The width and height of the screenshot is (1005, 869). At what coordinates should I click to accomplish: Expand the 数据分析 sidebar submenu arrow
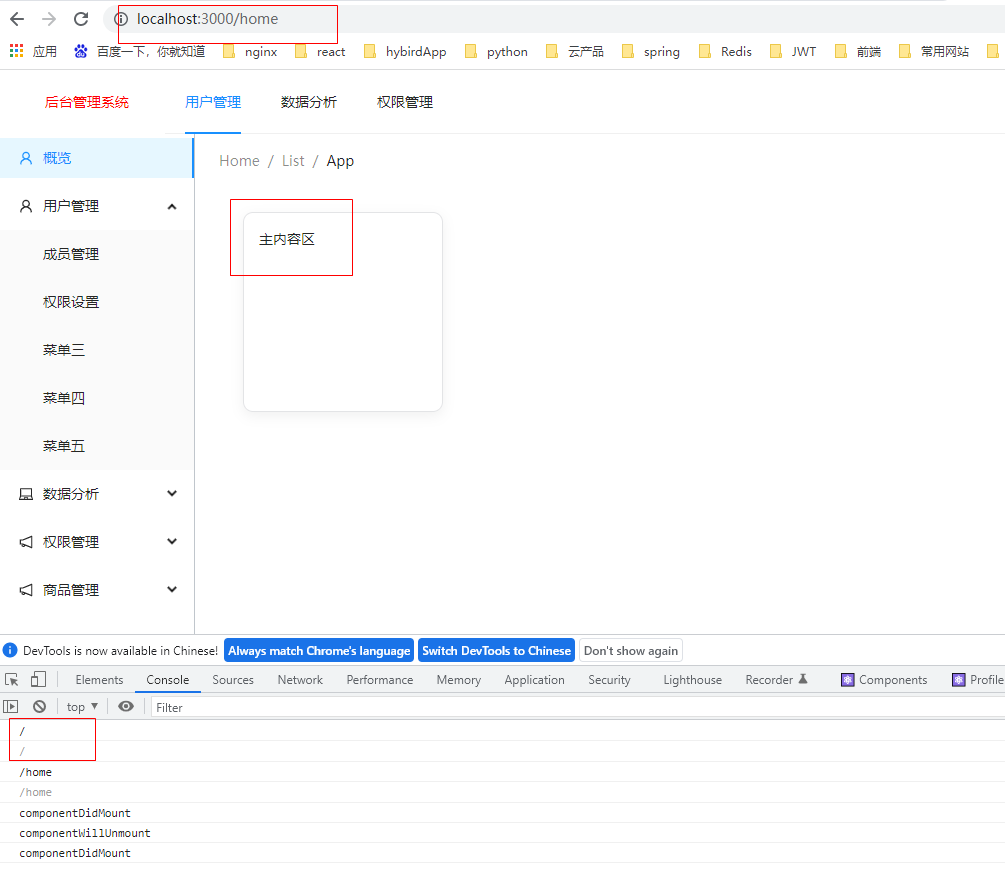(x=172, y=493)
